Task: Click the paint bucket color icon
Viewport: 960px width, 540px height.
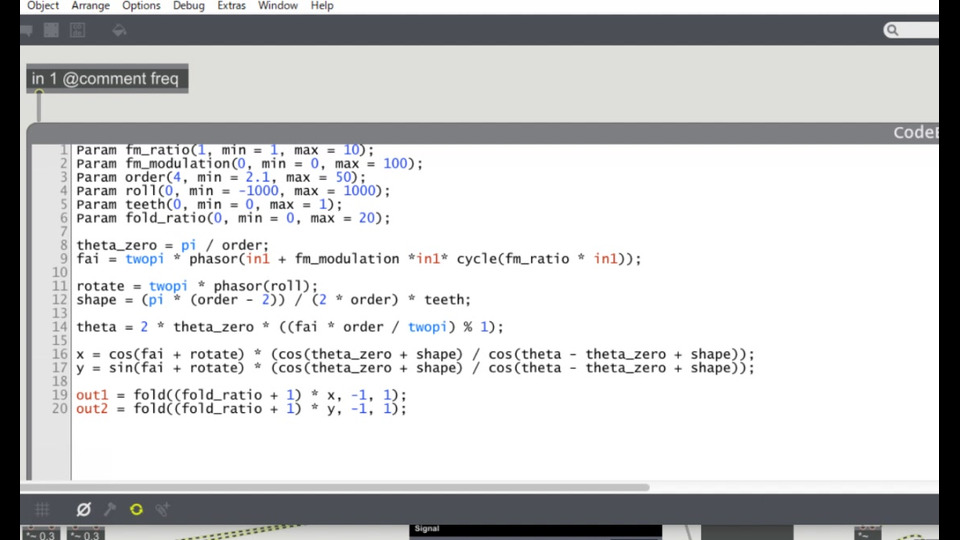Action: (x=119, y=30)
